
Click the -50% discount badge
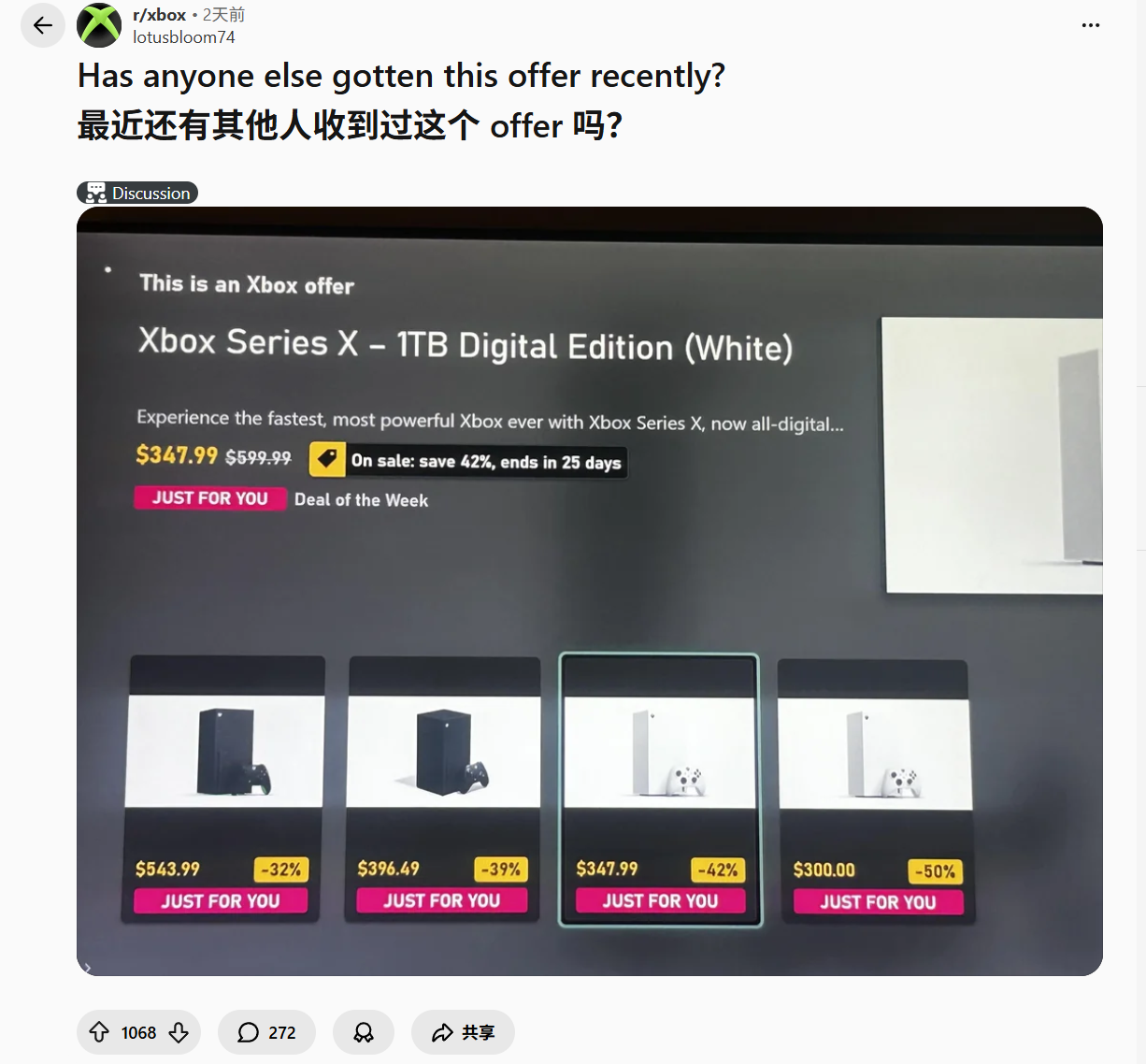(x=935, y=871)
